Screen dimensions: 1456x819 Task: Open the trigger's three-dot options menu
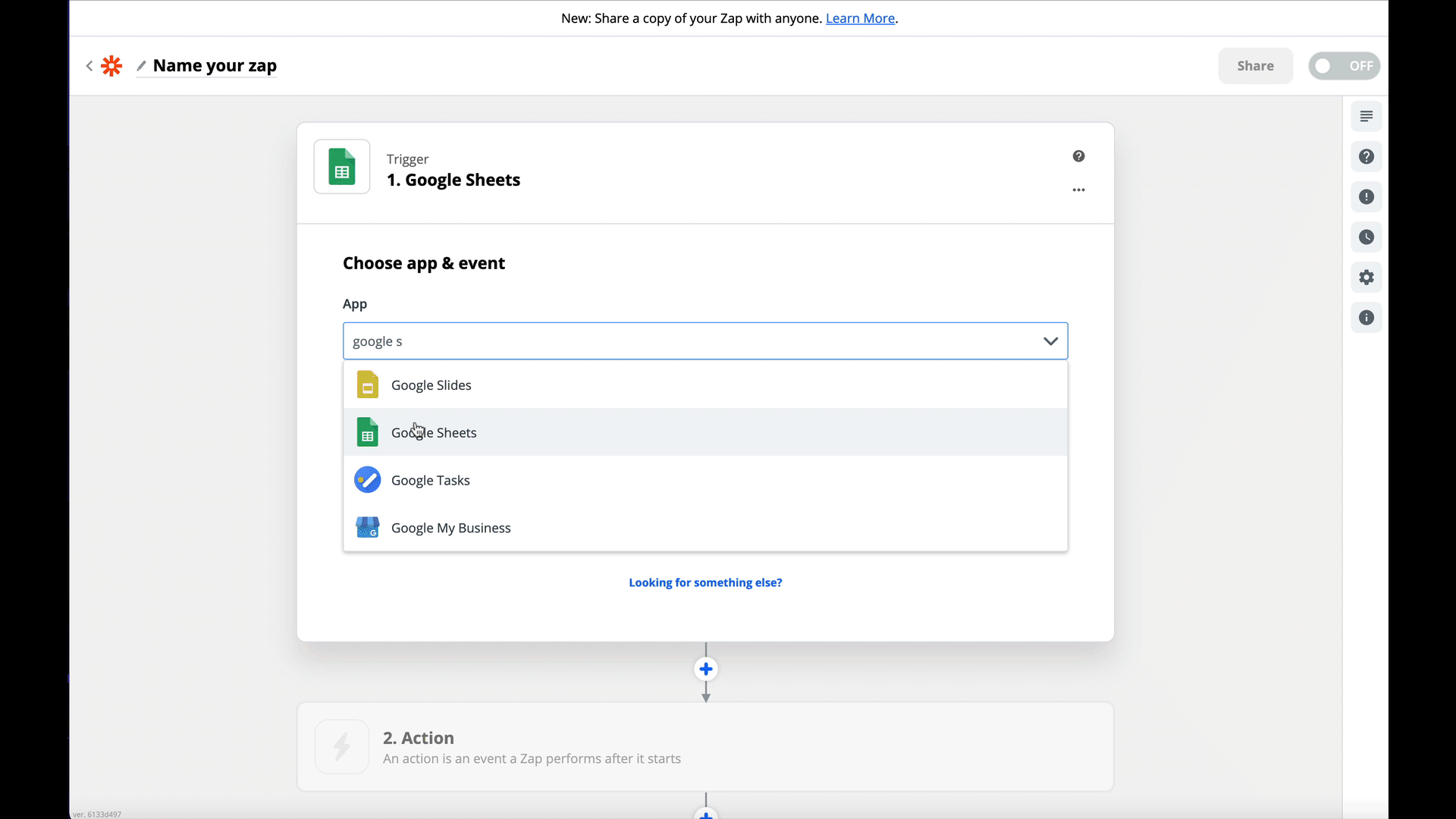tap(1078, 190)
